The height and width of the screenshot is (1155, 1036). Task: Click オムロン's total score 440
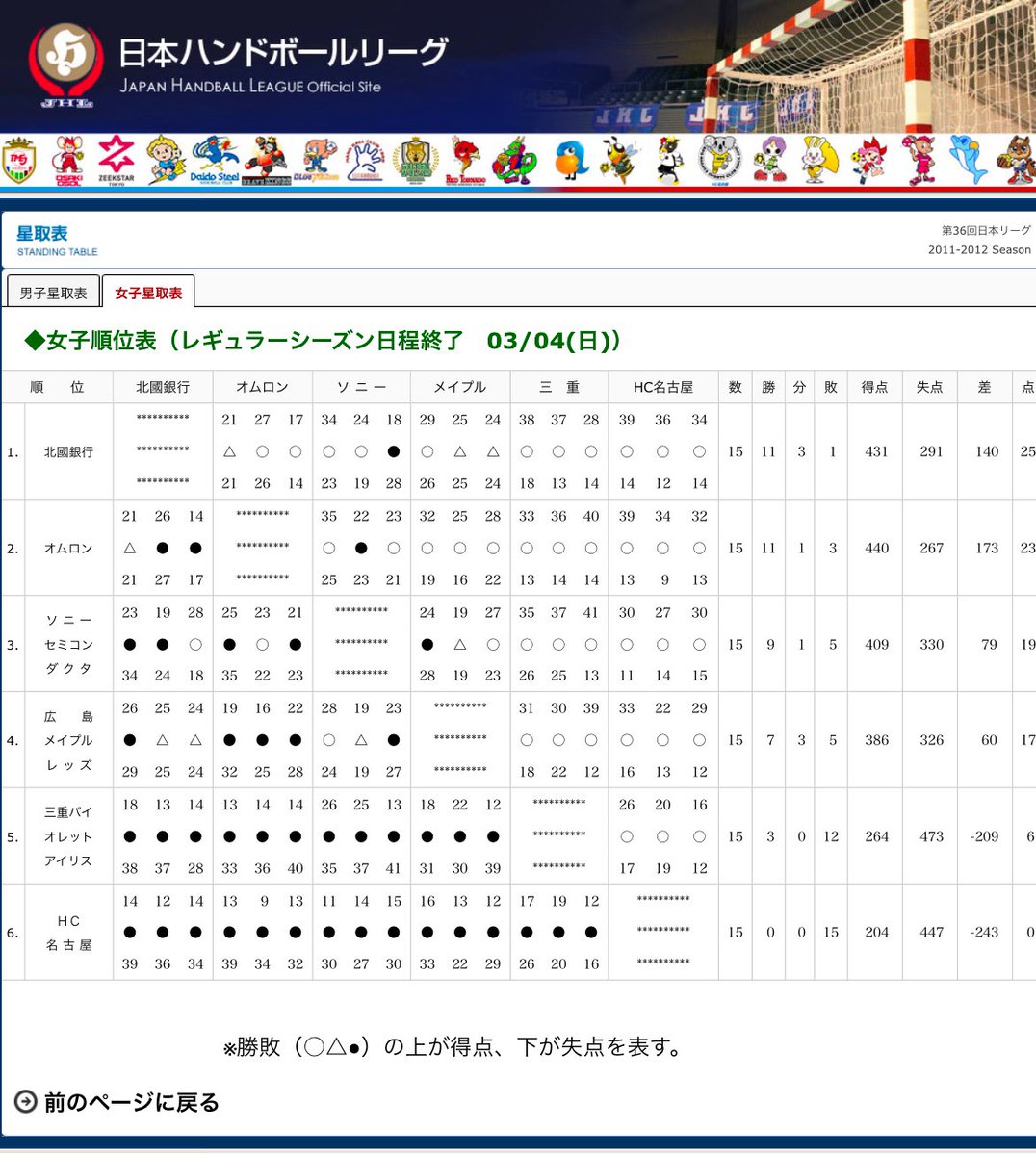[x=876, y=548]
